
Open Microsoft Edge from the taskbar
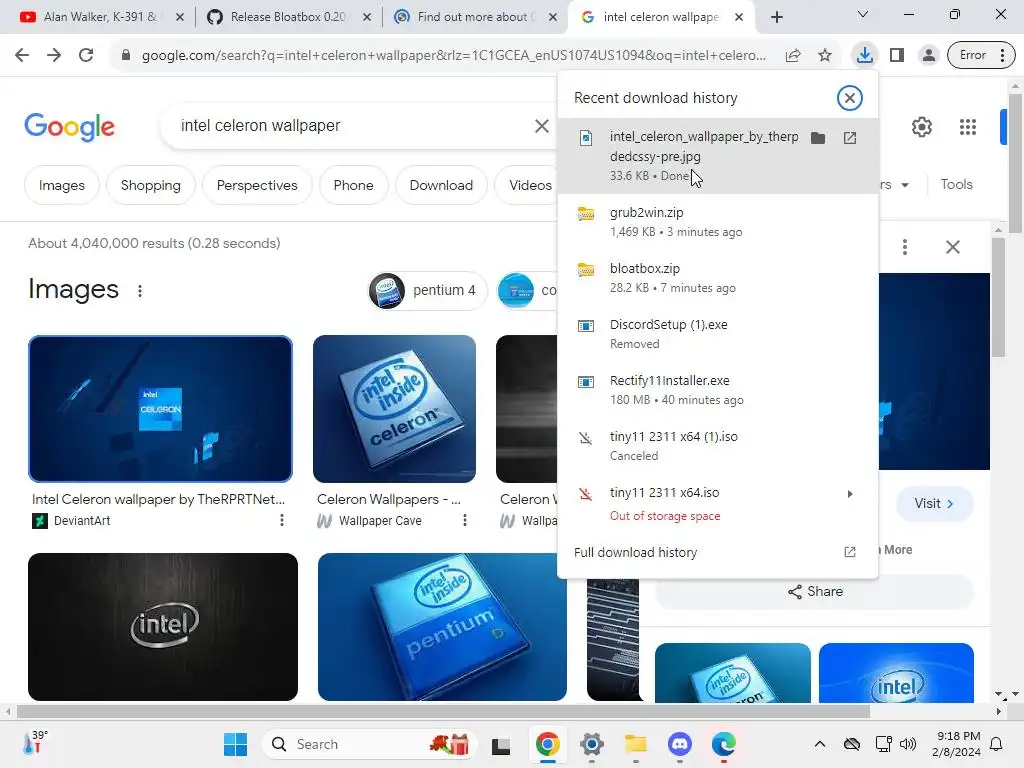[x=724, y=744]
